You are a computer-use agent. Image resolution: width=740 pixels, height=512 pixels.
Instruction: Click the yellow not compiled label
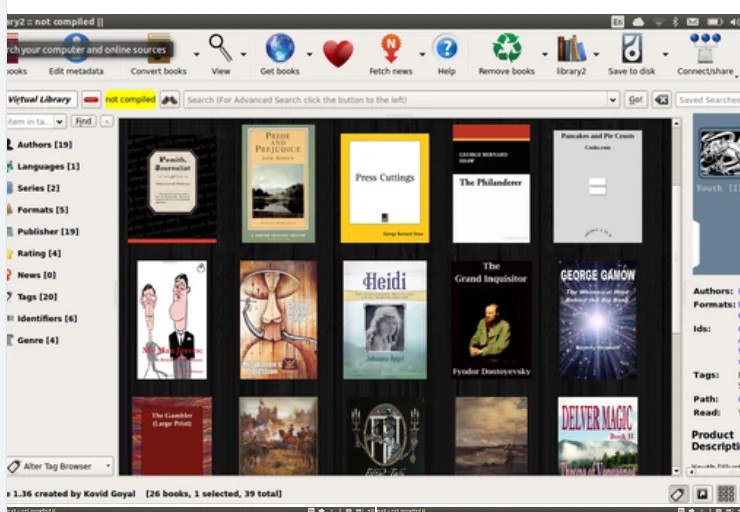click(130, 100)
